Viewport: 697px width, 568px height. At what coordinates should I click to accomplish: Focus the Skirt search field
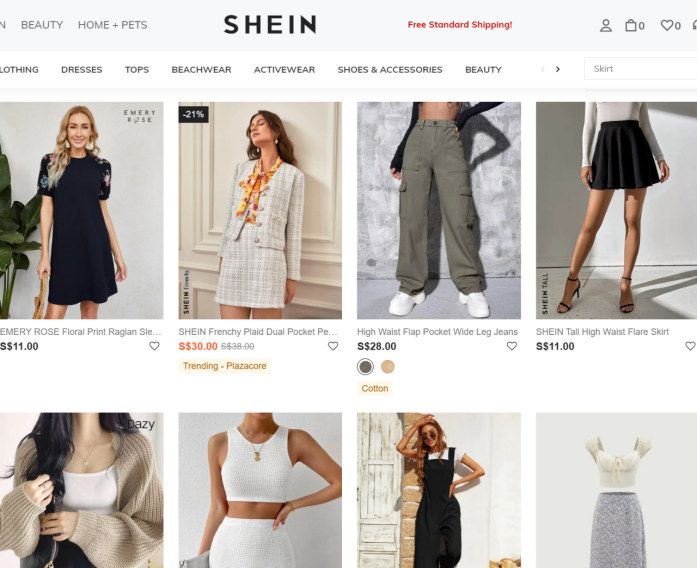[641, 69]
